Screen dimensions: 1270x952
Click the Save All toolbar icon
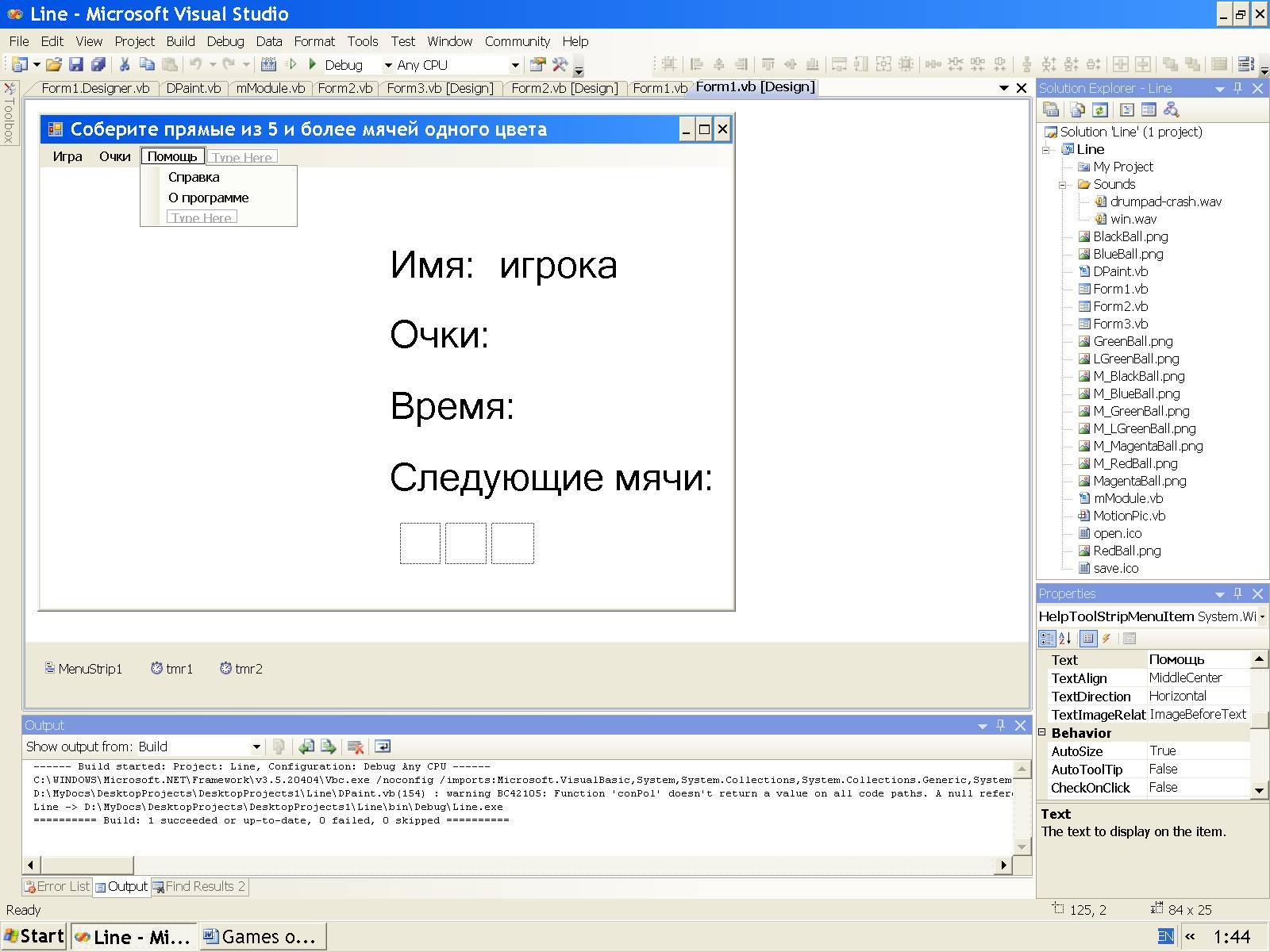[x=98, y=65]
